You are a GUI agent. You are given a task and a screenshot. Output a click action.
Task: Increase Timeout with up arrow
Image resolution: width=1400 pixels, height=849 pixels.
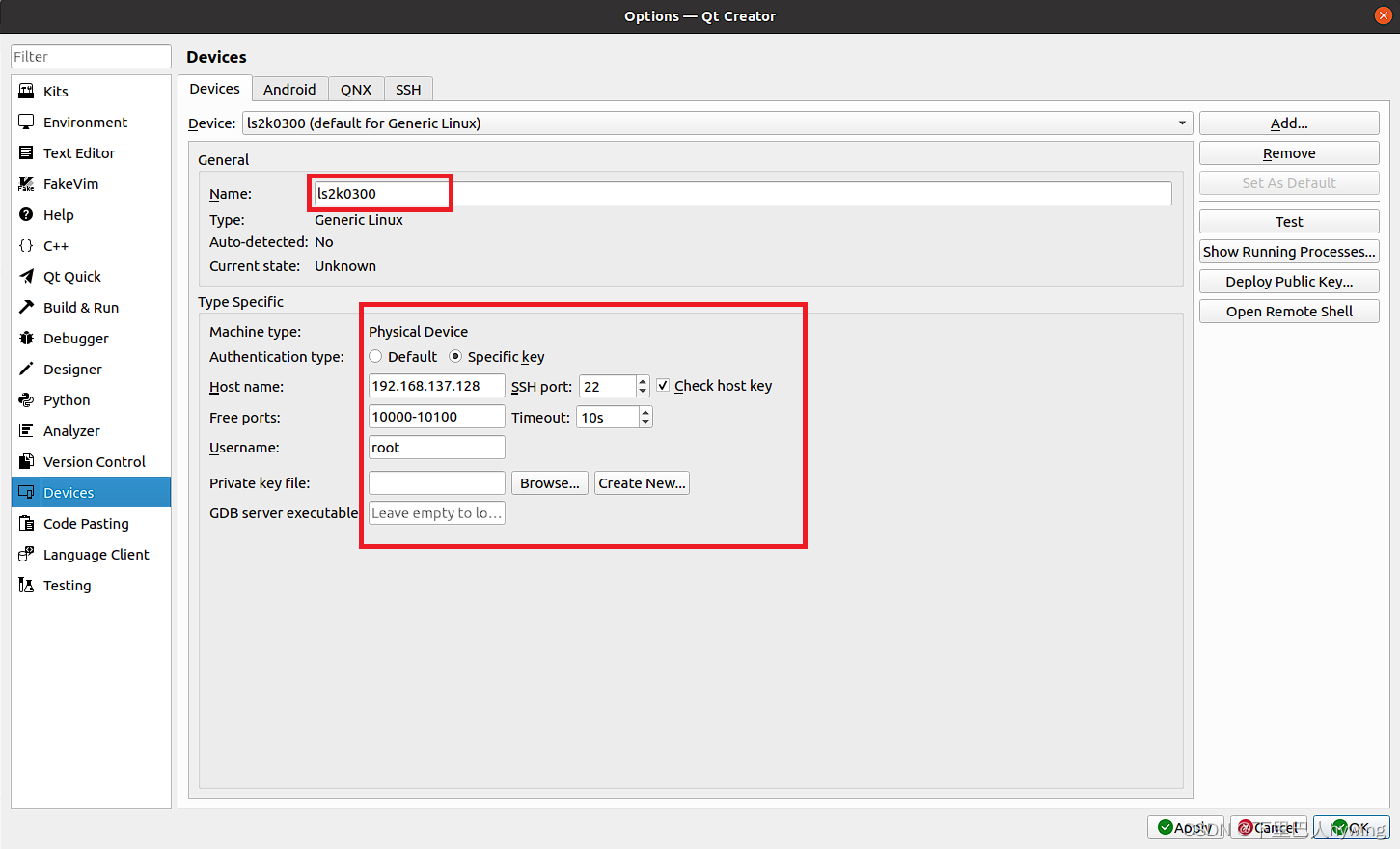tap(645, 412)
